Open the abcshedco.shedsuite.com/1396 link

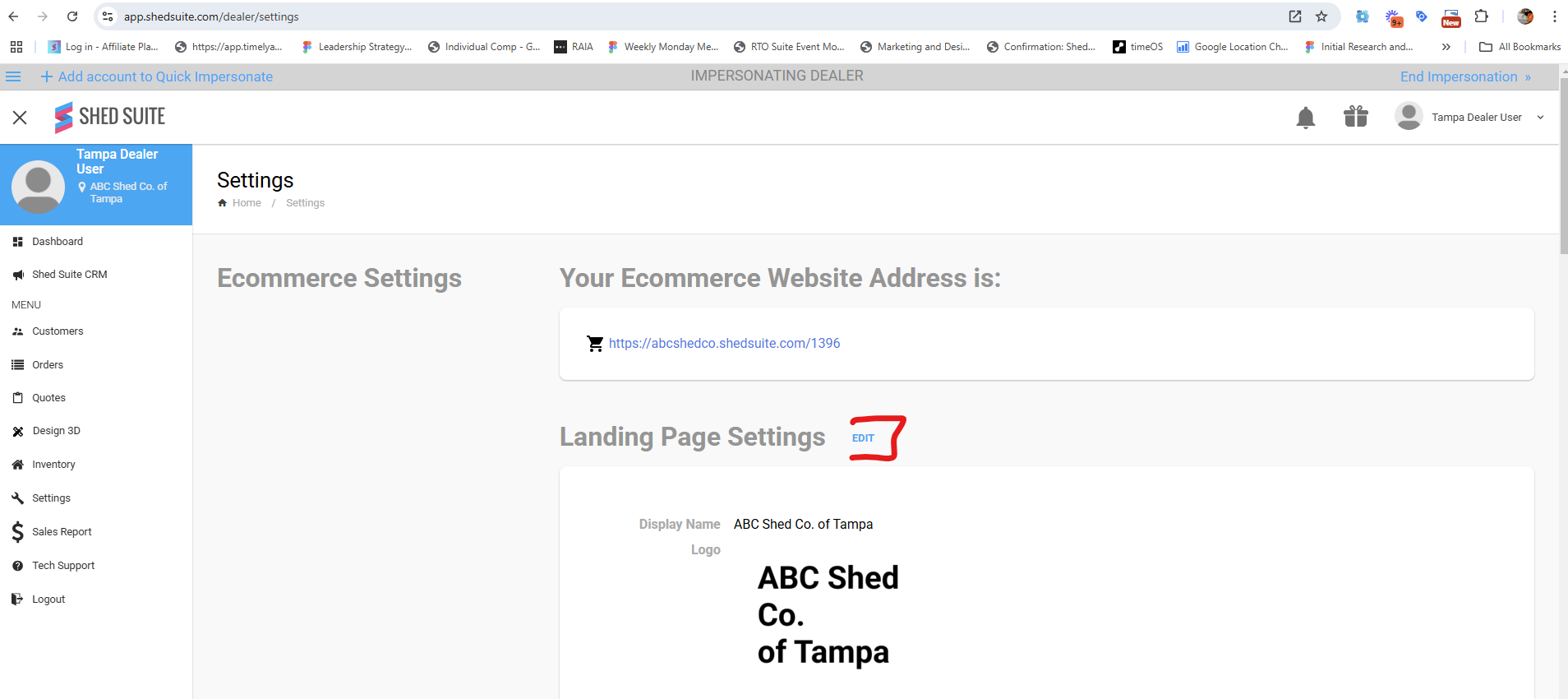[724, 344]
